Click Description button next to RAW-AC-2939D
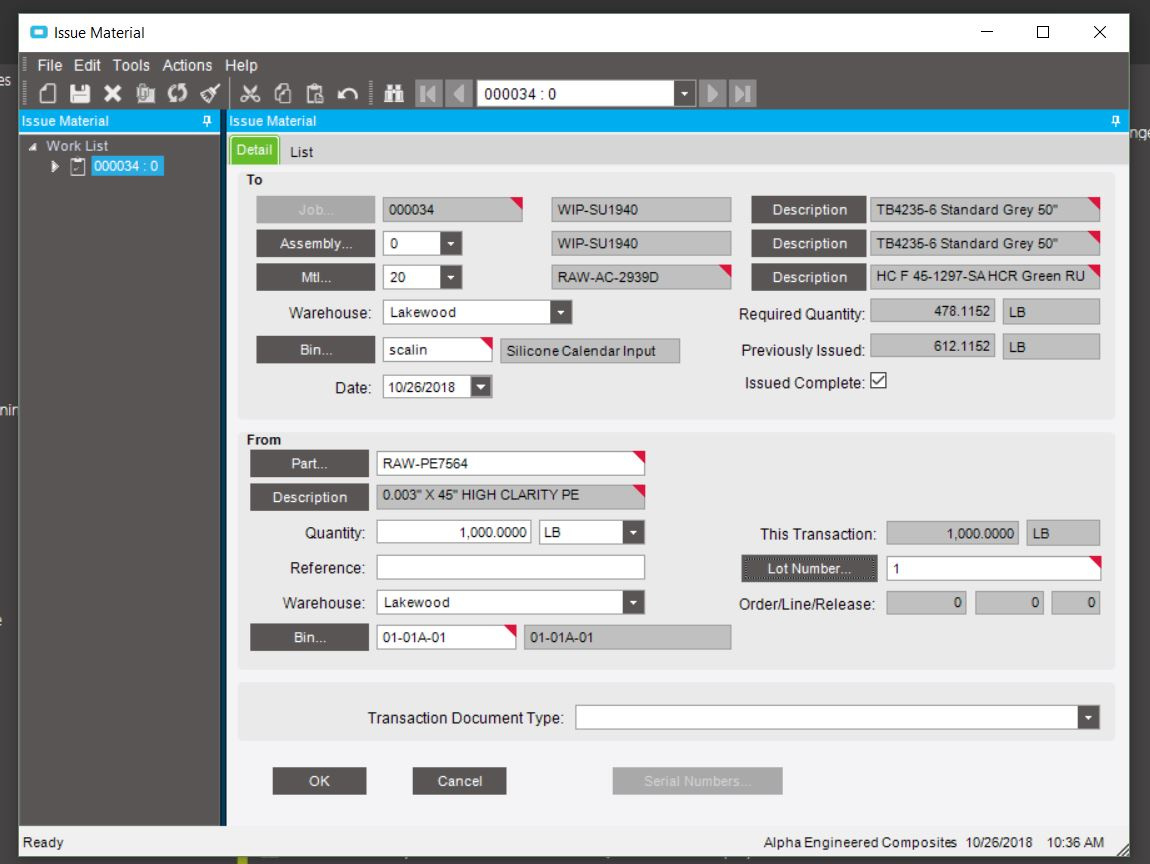The image size is (1150, 864). pos(810,277)
